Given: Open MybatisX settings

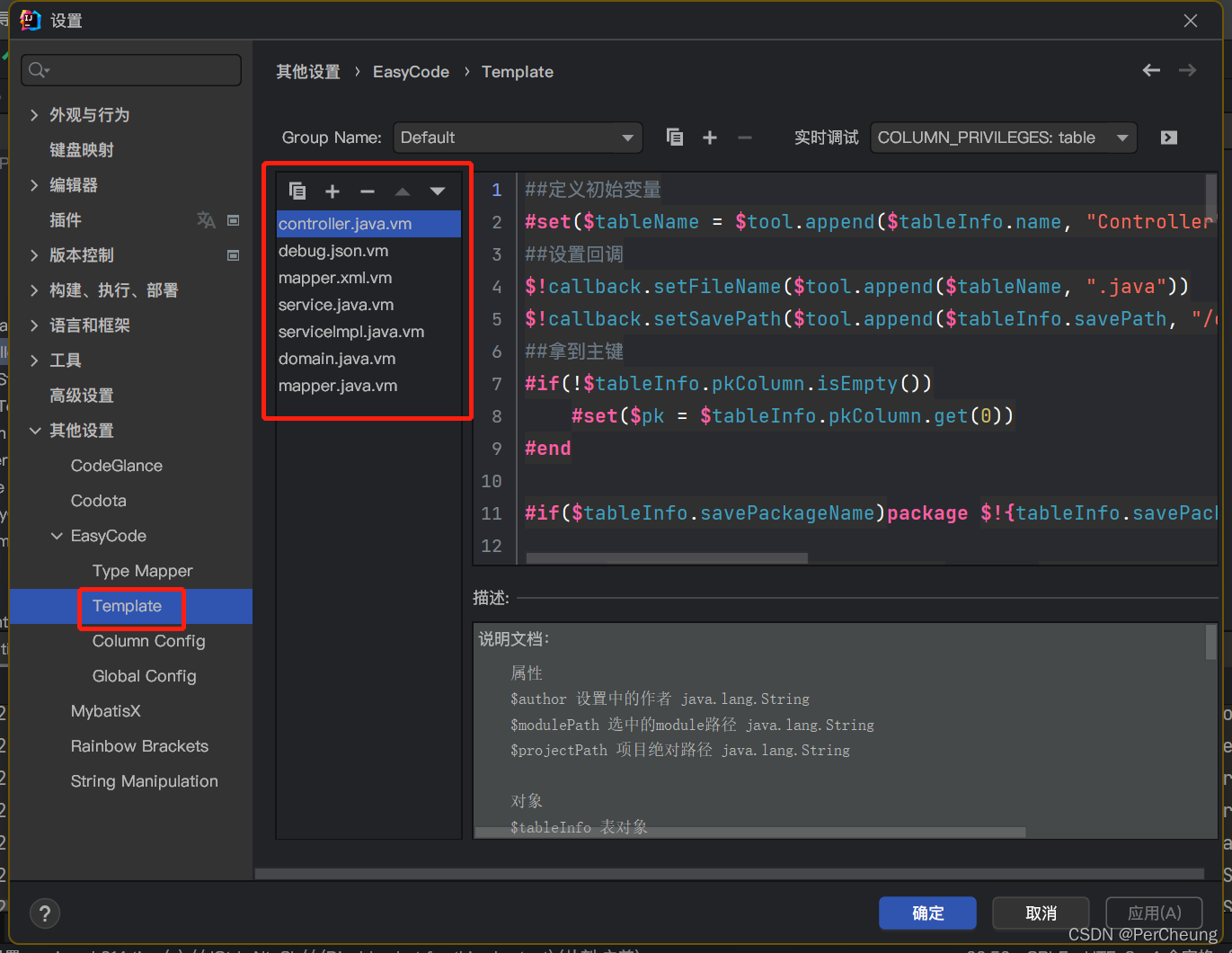Looking at the screenshot, I should (x=106, y=711).
